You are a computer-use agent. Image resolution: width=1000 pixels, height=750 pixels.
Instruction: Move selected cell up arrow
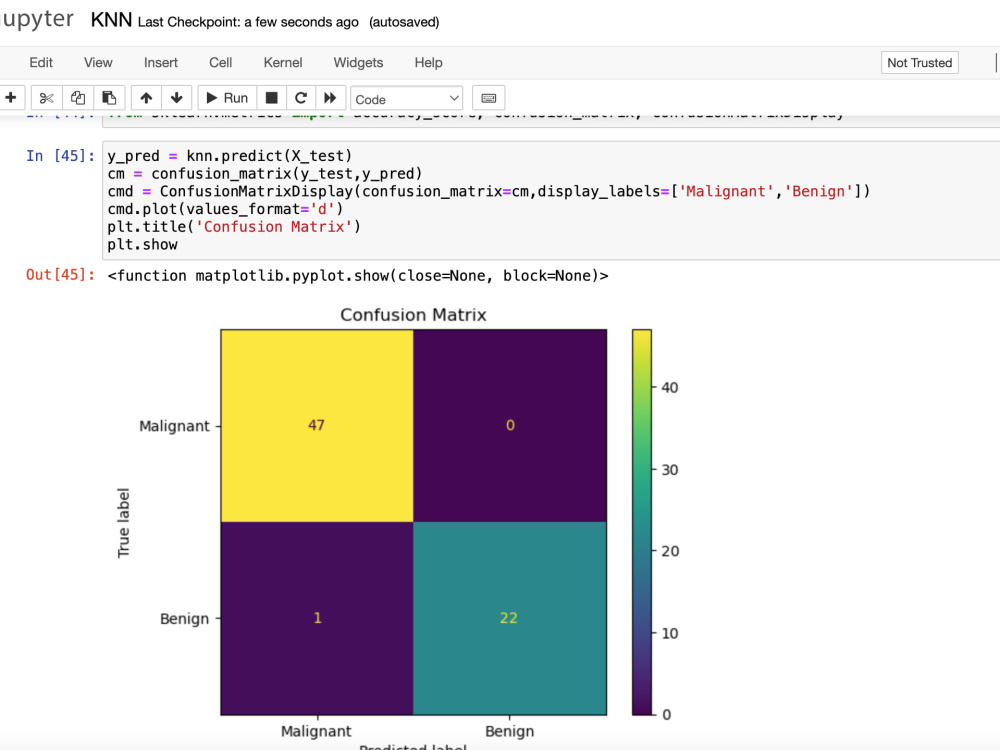click(146, 98)
